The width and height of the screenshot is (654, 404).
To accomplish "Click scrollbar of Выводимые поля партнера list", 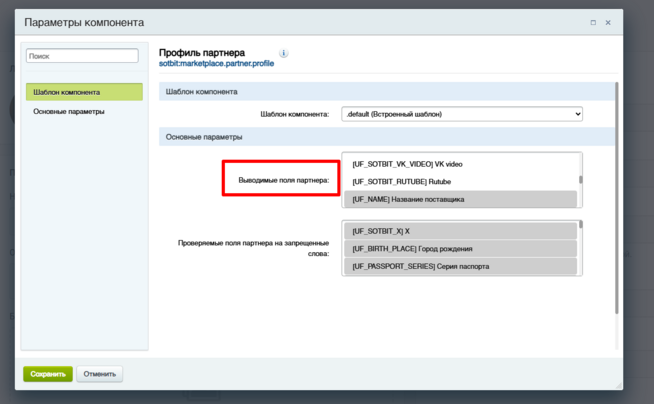I will [x=580, y=180].
